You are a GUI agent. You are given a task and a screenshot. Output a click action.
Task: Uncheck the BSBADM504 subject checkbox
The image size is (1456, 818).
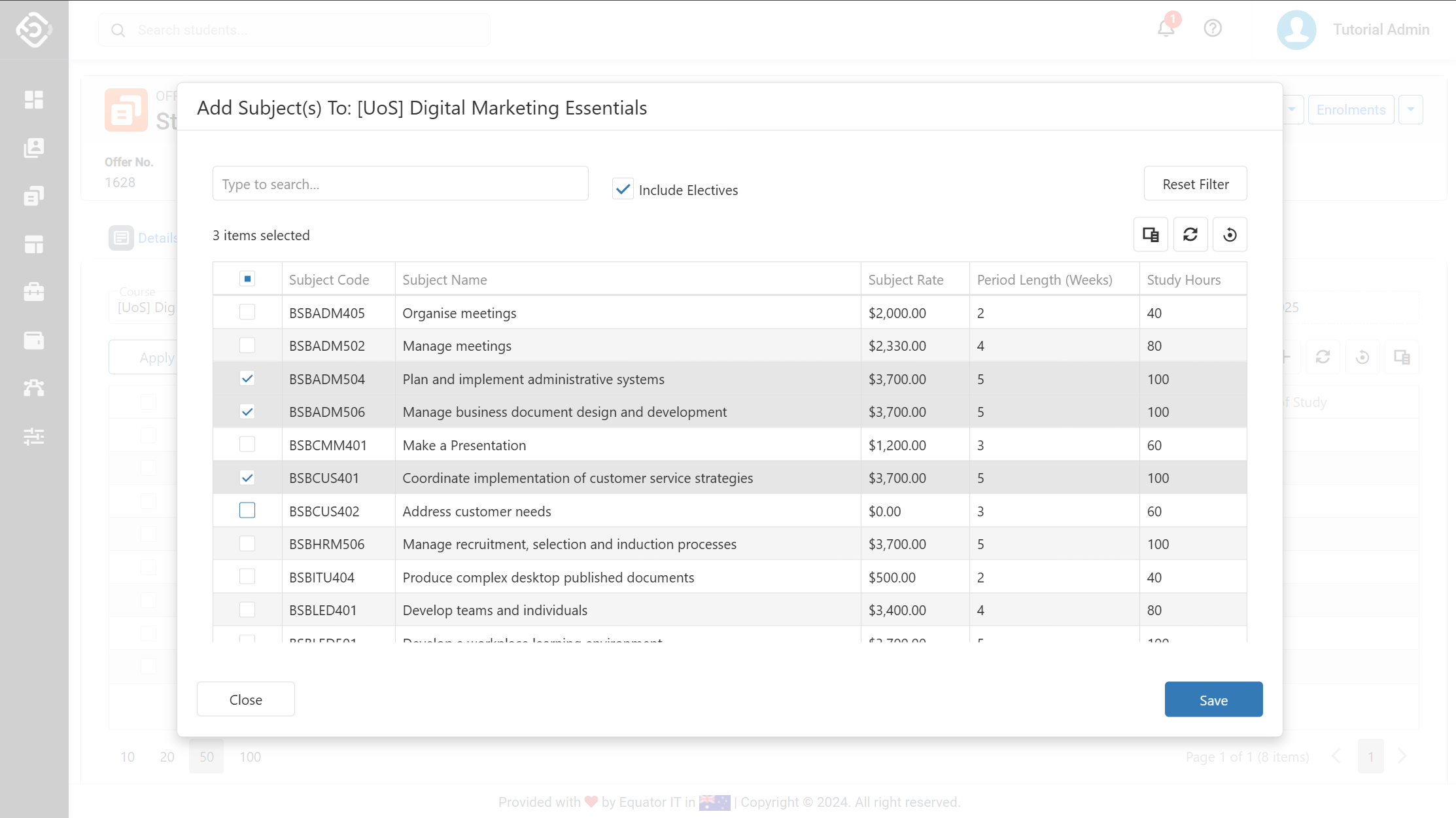[x=247, y=378]
